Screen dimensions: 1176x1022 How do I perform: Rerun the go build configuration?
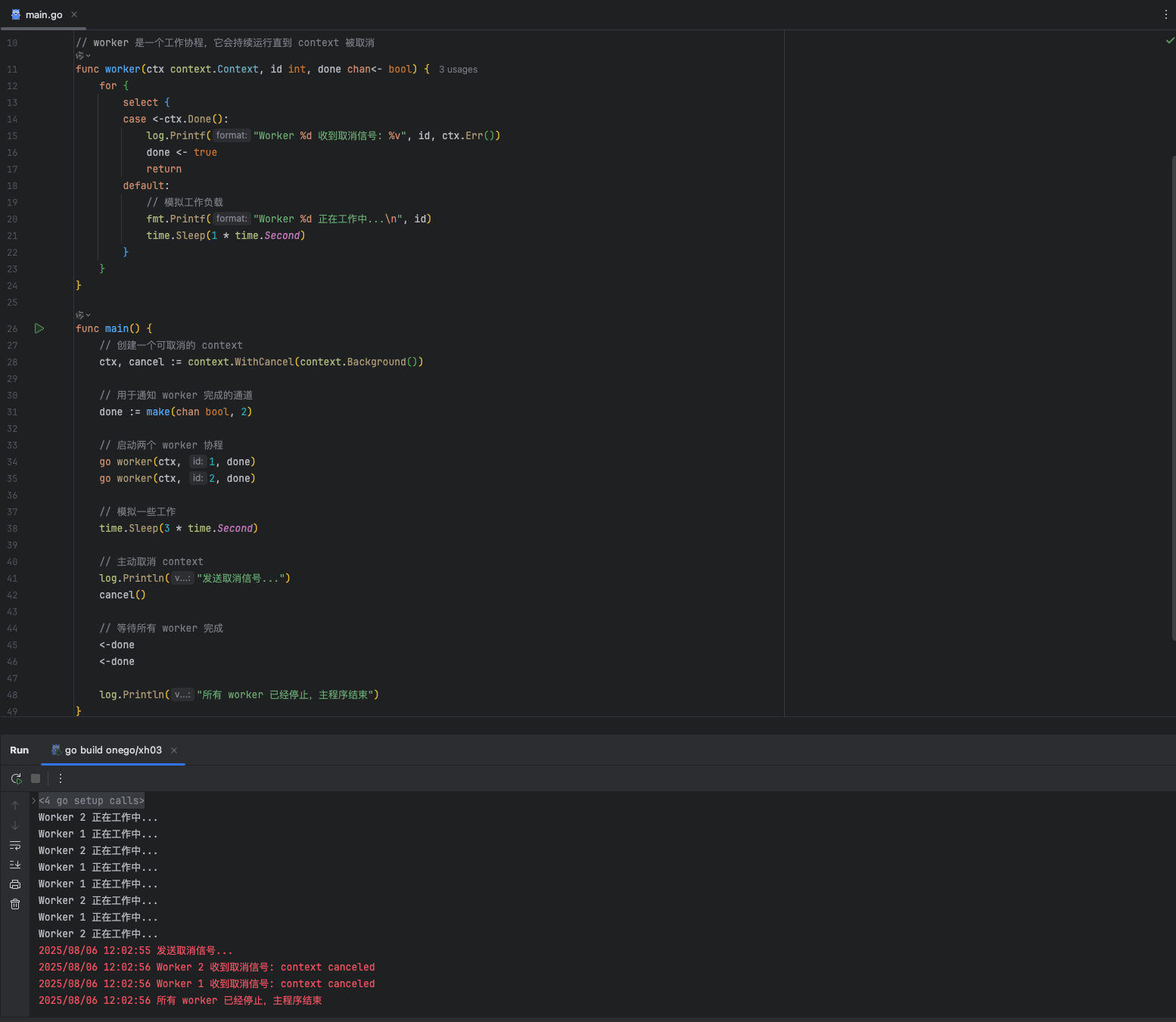16,778
